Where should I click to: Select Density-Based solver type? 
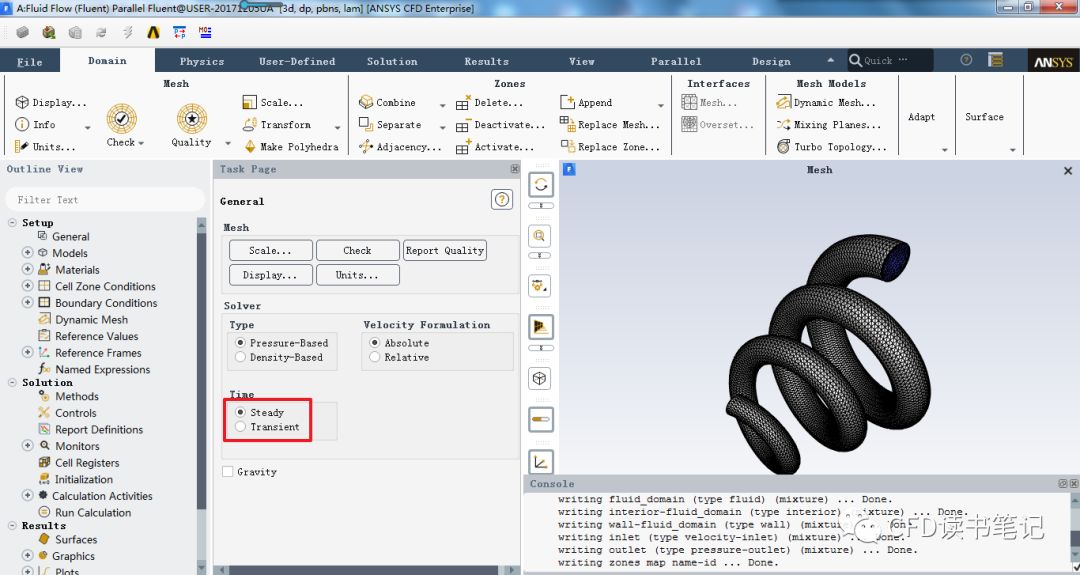(240, 357)
